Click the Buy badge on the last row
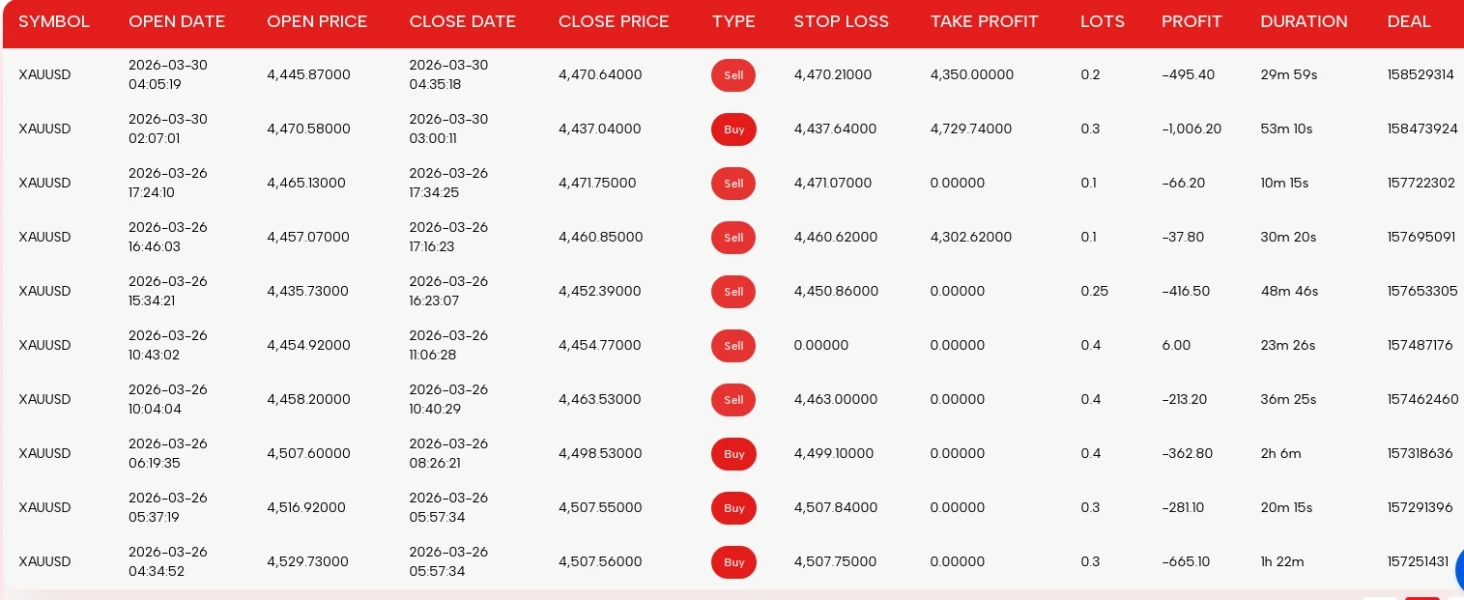This screenshot has width=1464, height=600. point(733,562)
